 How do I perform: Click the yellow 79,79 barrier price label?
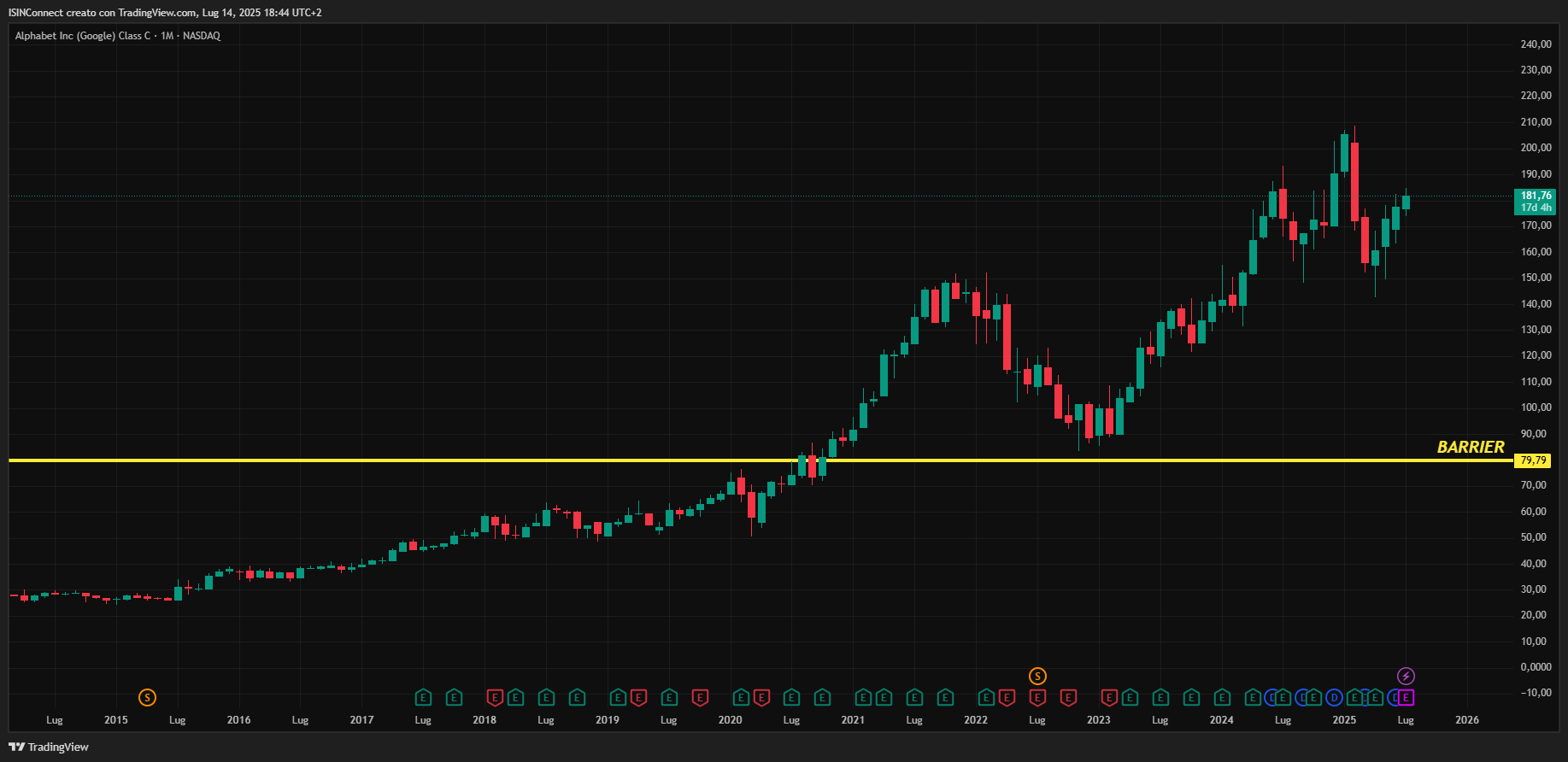pyautogui.click(x=1533, y=460)
